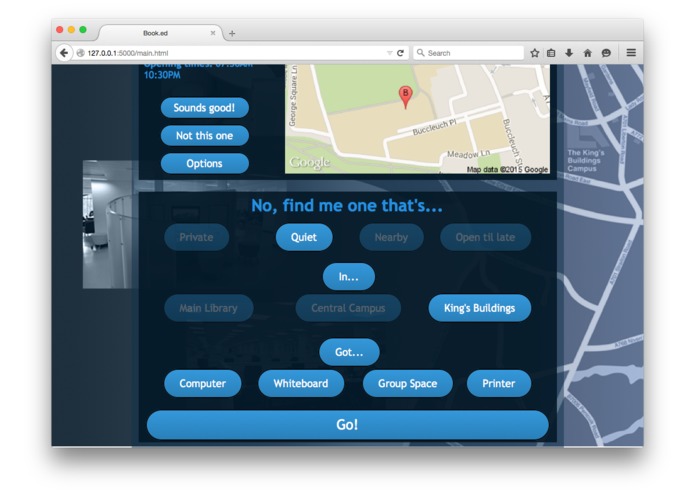695x494 pixels.
Task: Toggle the Whiteboard facility option
Action: pyautogui.click(x=301, y=383)
